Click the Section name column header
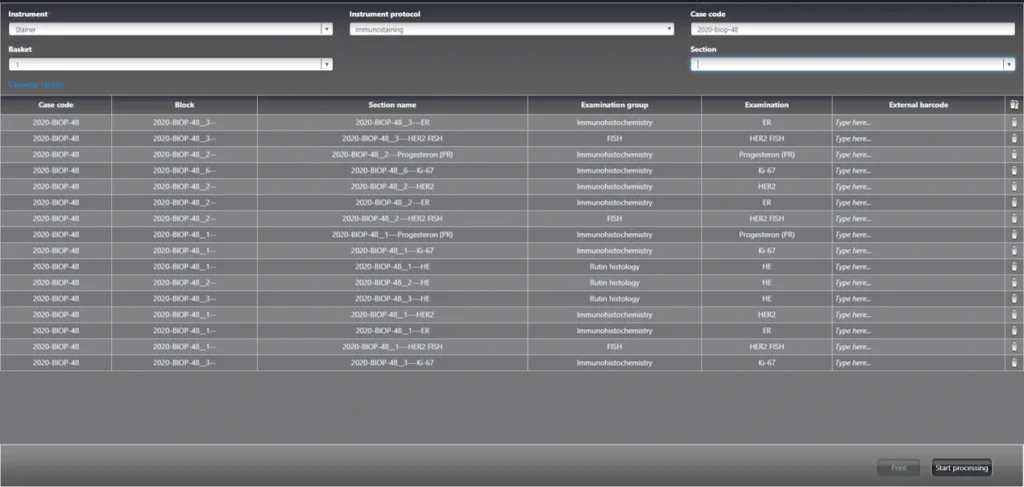Screen dimensions: 1024x487 pos(392,104)
